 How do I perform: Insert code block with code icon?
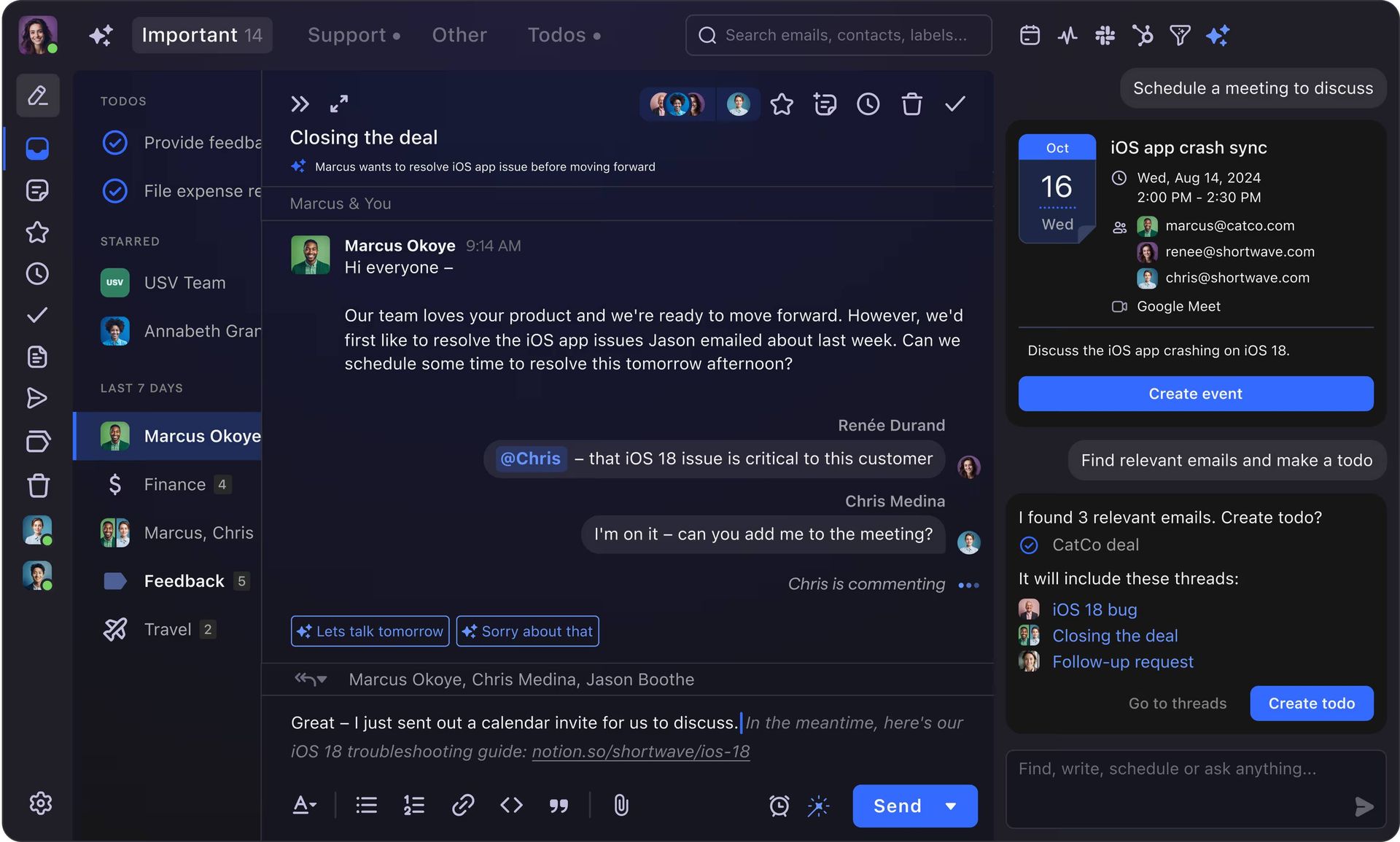[511, 806]
